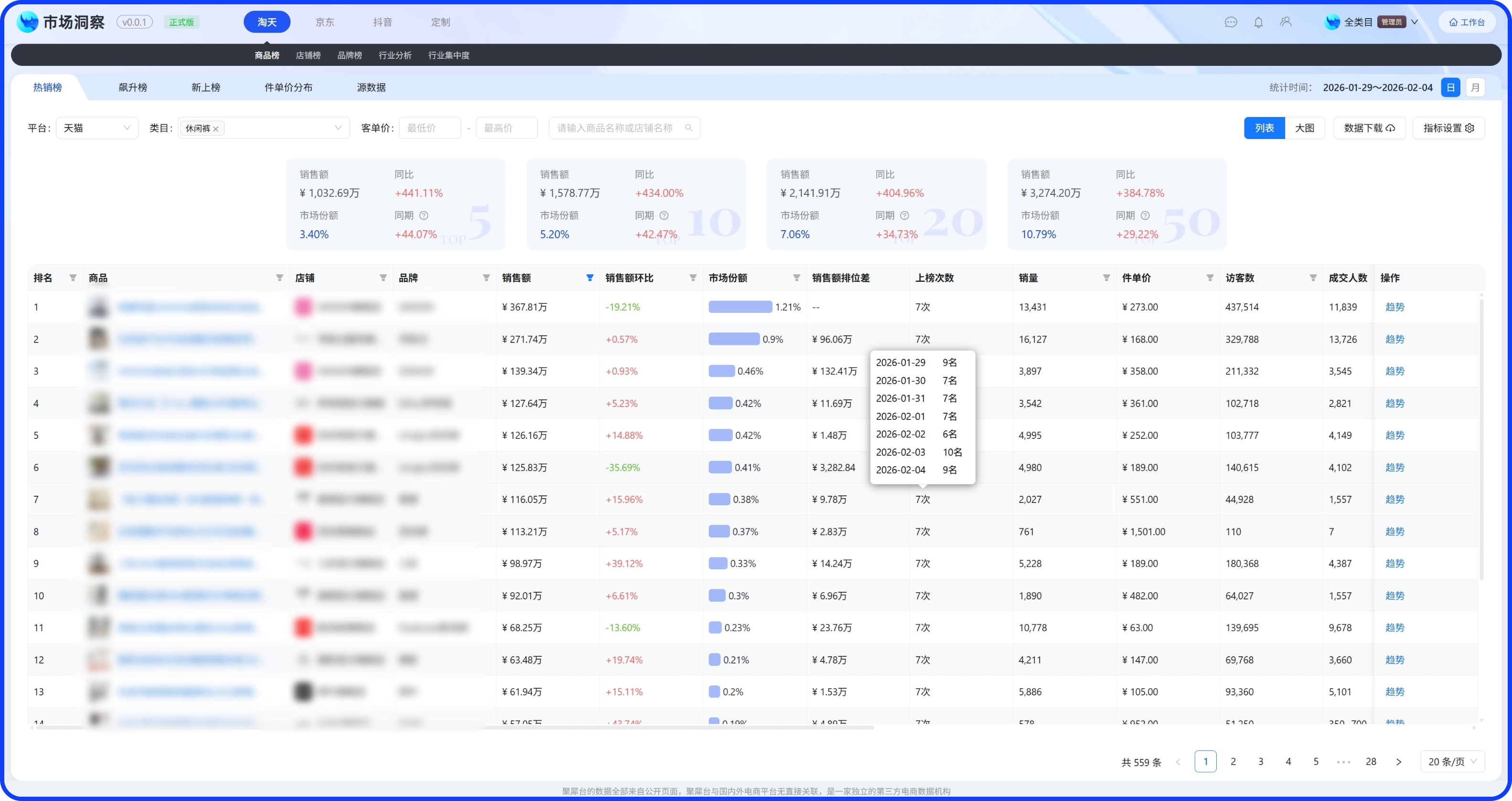
Task: Click 趋势 link for rank 1 product
Action: tap(1394, 307)
